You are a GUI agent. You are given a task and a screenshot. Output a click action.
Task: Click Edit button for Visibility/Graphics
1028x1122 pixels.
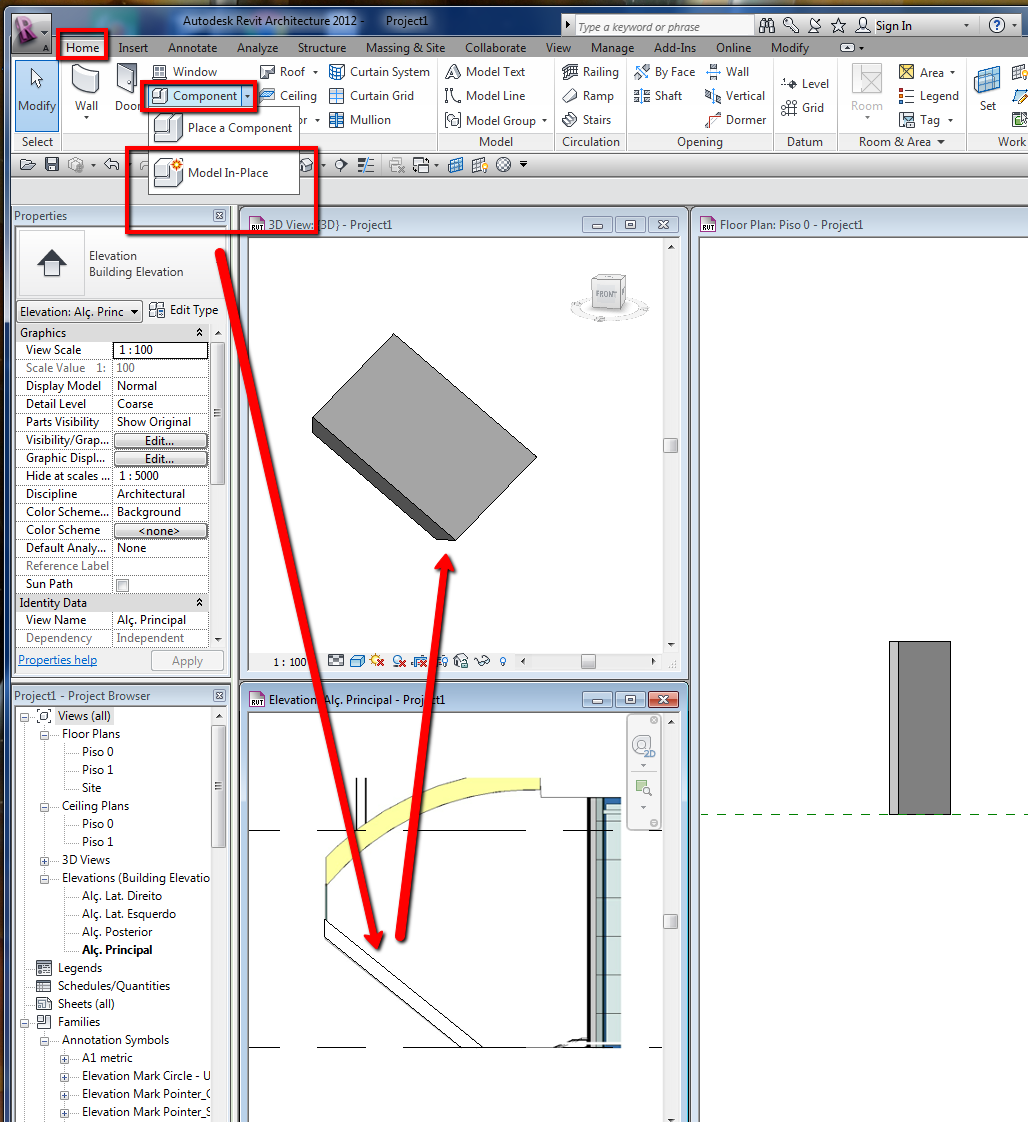point(160,441)
